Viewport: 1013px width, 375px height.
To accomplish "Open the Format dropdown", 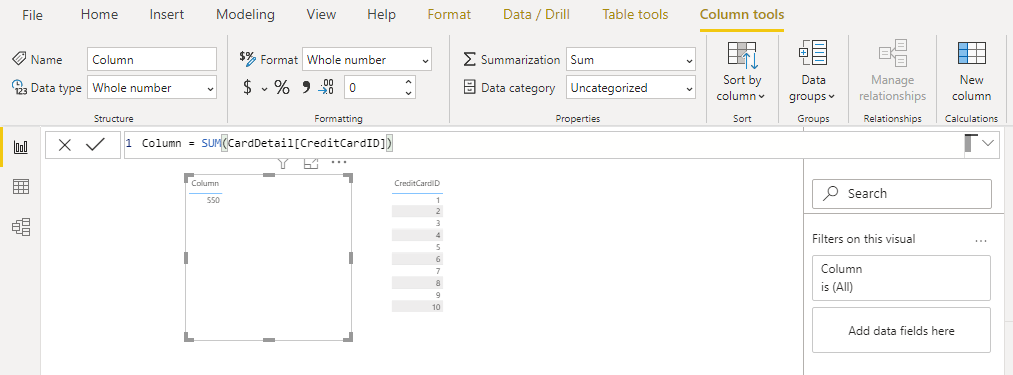I will (x=366, y=59).
